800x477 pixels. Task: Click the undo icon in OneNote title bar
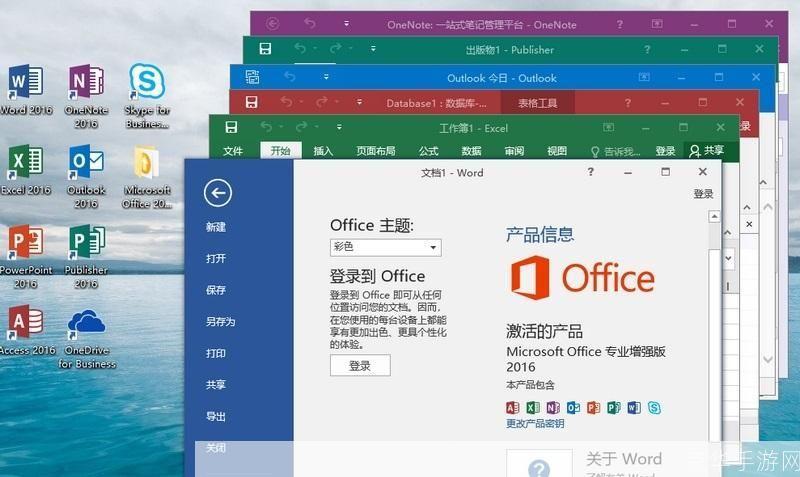(309, 23)
